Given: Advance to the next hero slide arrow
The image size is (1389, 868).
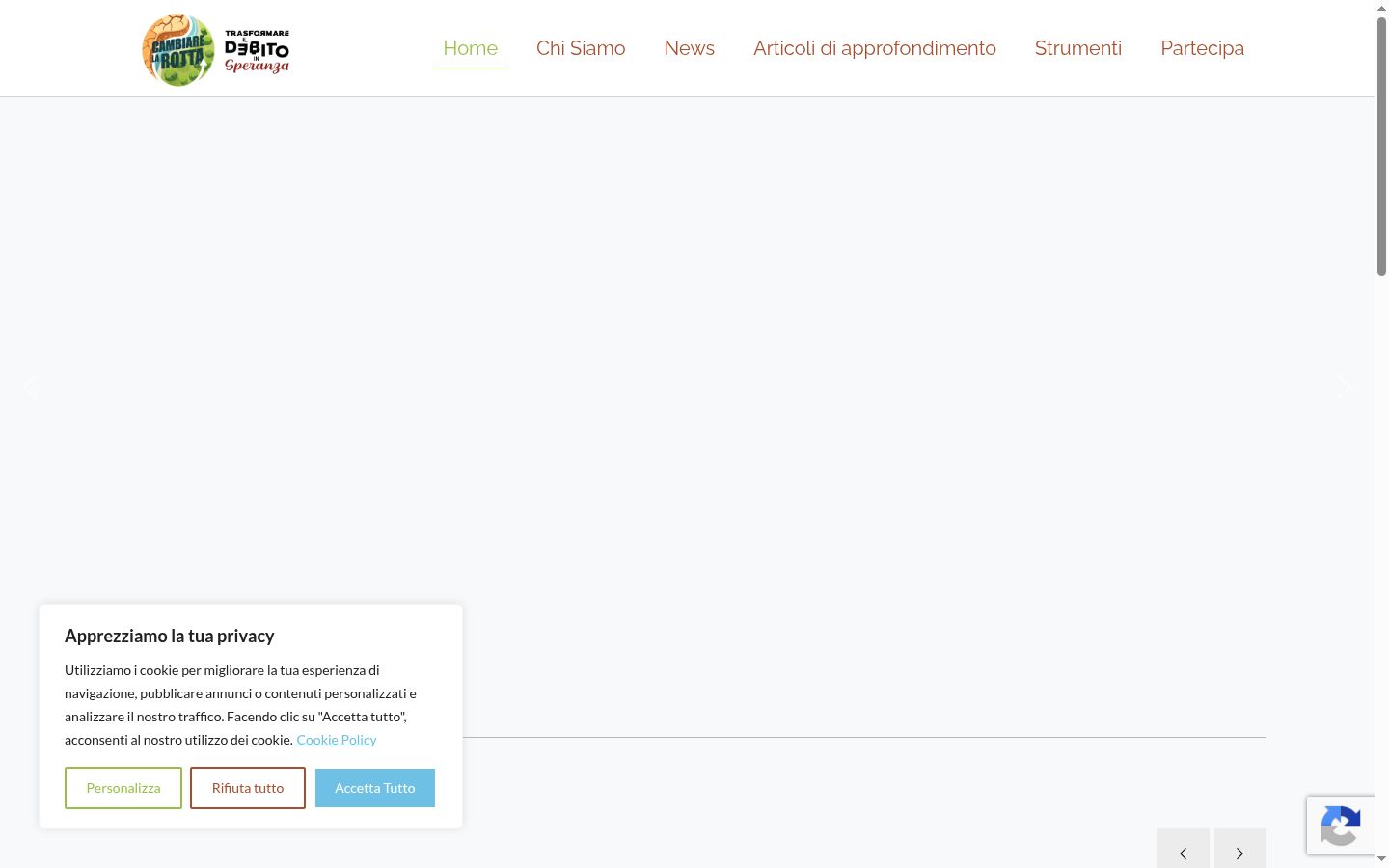Looking at the screenshot, I should click(1345, 388).
